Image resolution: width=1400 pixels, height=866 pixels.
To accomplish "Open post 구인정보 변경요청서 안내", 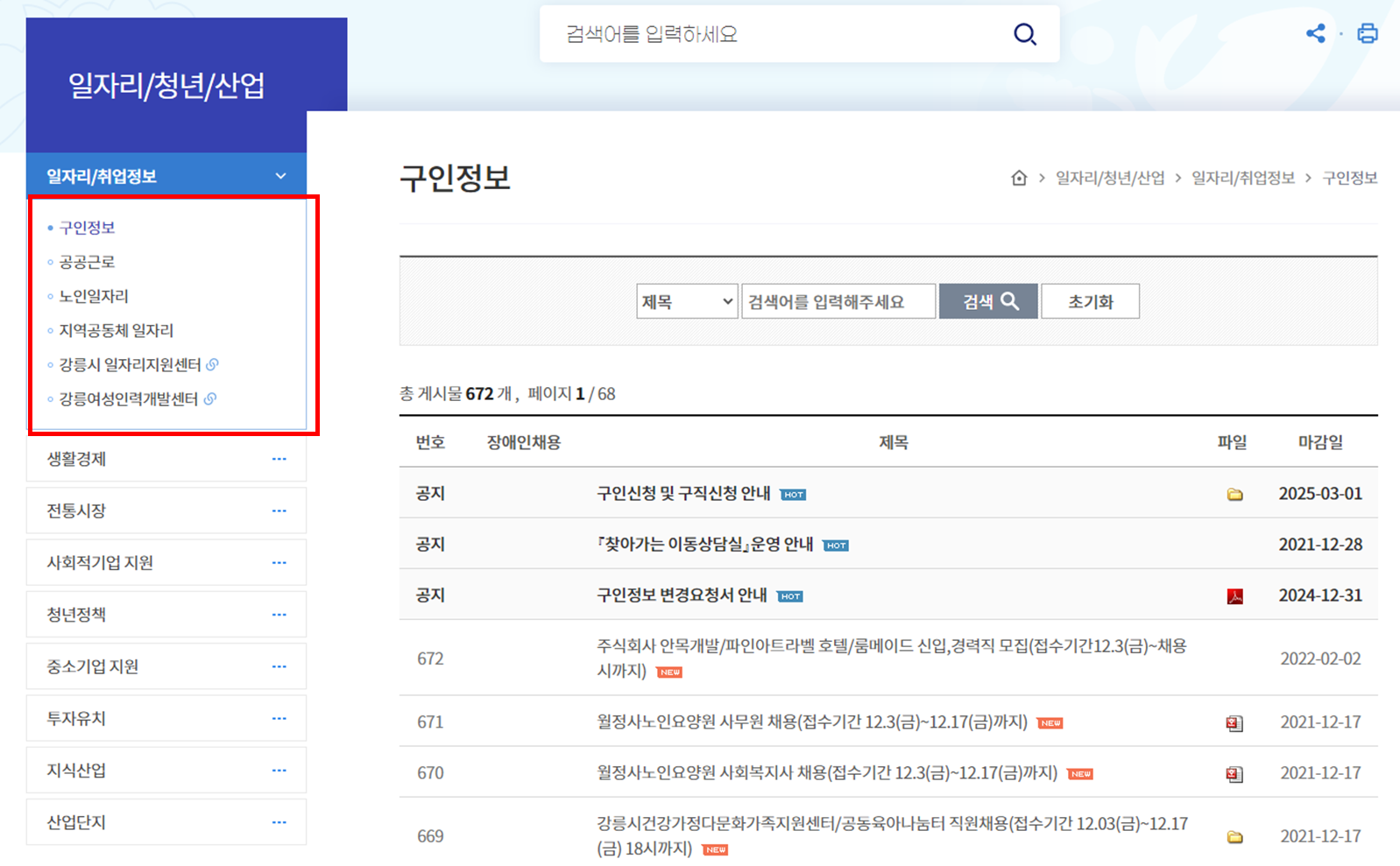I will [x=682, y=595].
